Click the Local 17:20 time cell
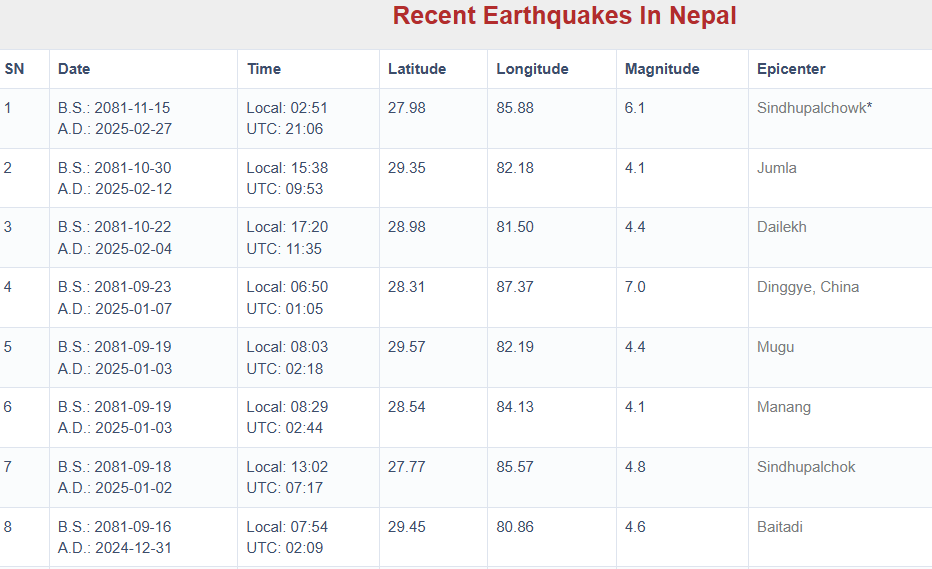The image size is (932, 569). (287, 227)
